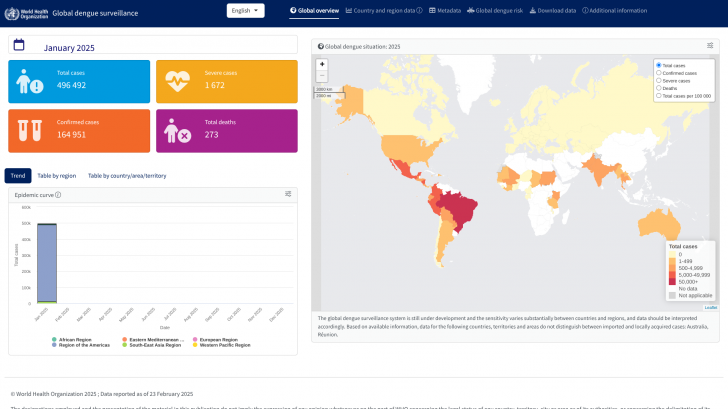The height and width of the screenshot is (409, 728).
Task: Toggle South-East Asia Region legend series
Action: (x=151, y=345)
